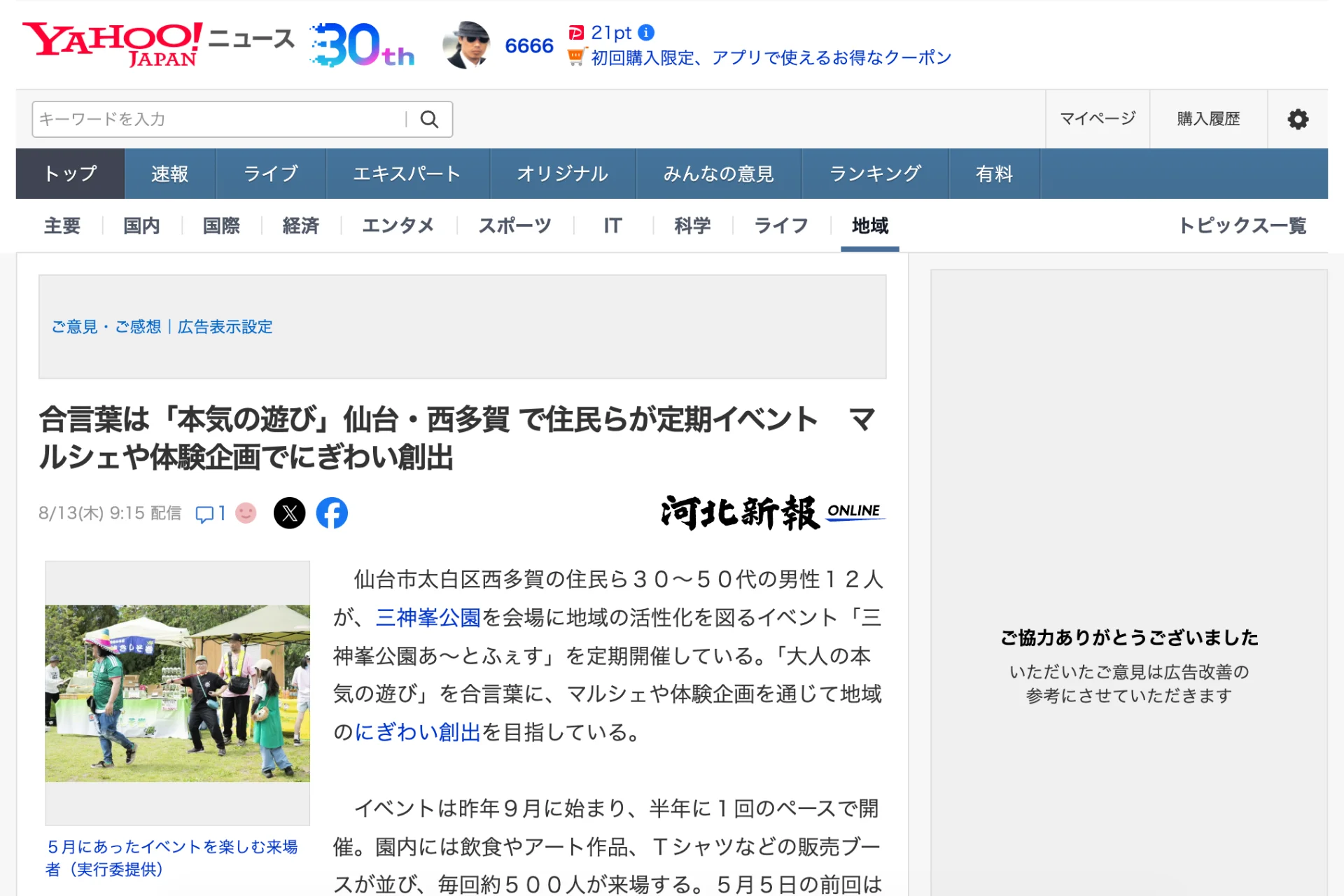Click the user profile avatar
Image resolution: width=1344 pixels, height=896 pixels.
click(467, 45)
